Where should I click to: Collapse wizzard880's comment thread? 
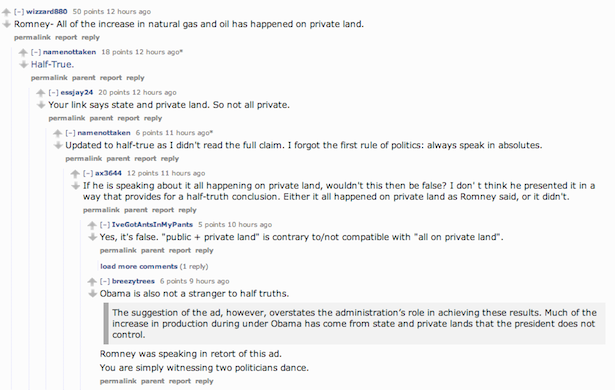(x=19, y=12)
